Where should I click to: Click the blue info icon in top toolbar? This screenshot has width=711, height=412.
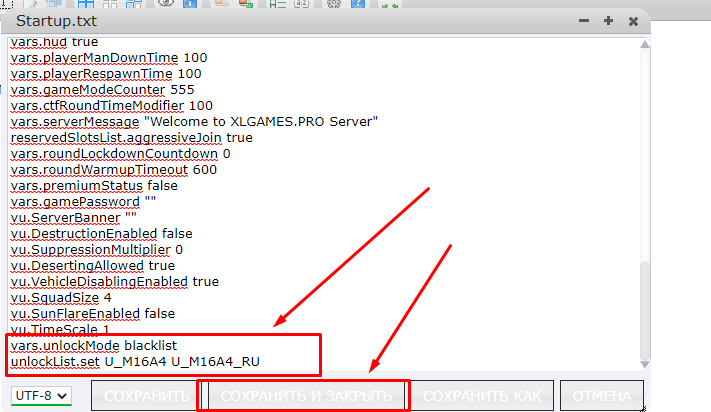pos(190,3)
